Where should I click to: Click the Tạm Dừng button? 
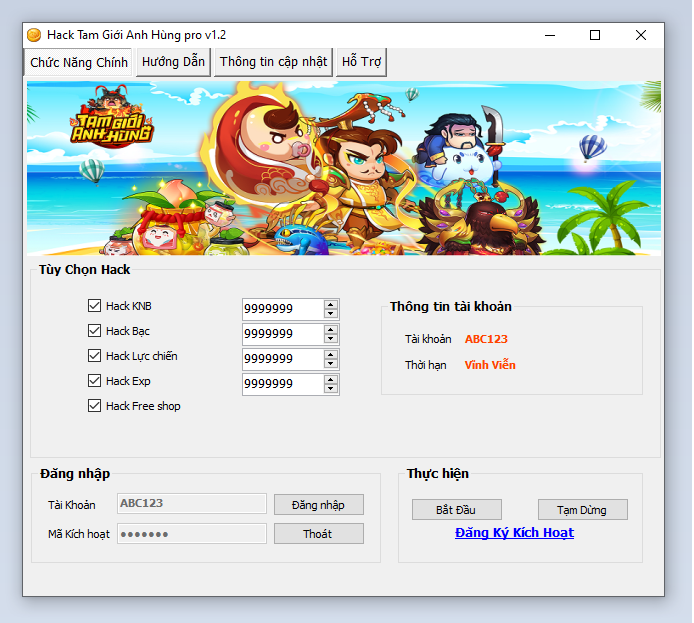point(582,510)
